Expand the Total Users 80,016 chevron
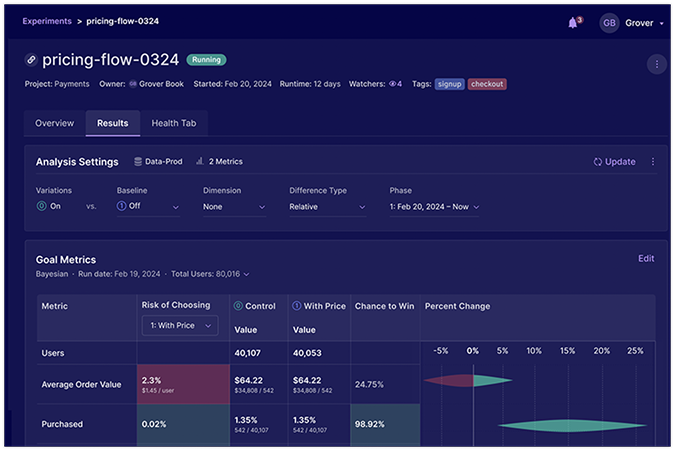Screen dimensions: 675x451 point(247,275)
